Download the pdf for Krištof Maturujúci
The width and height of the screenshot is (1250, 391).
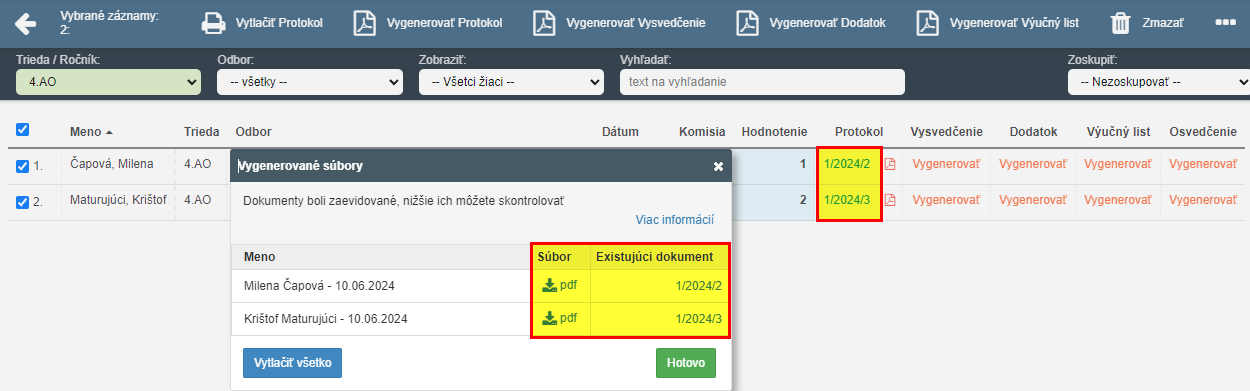tap(560, 319)
